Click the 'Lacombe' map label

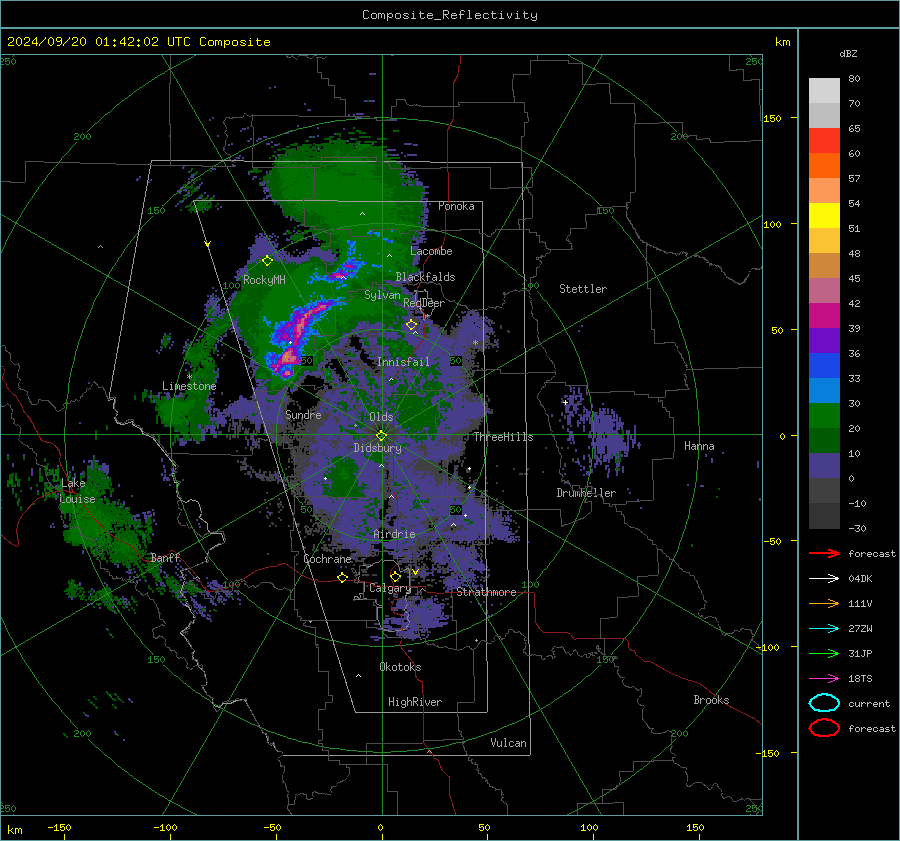click(x=431, y=251)
